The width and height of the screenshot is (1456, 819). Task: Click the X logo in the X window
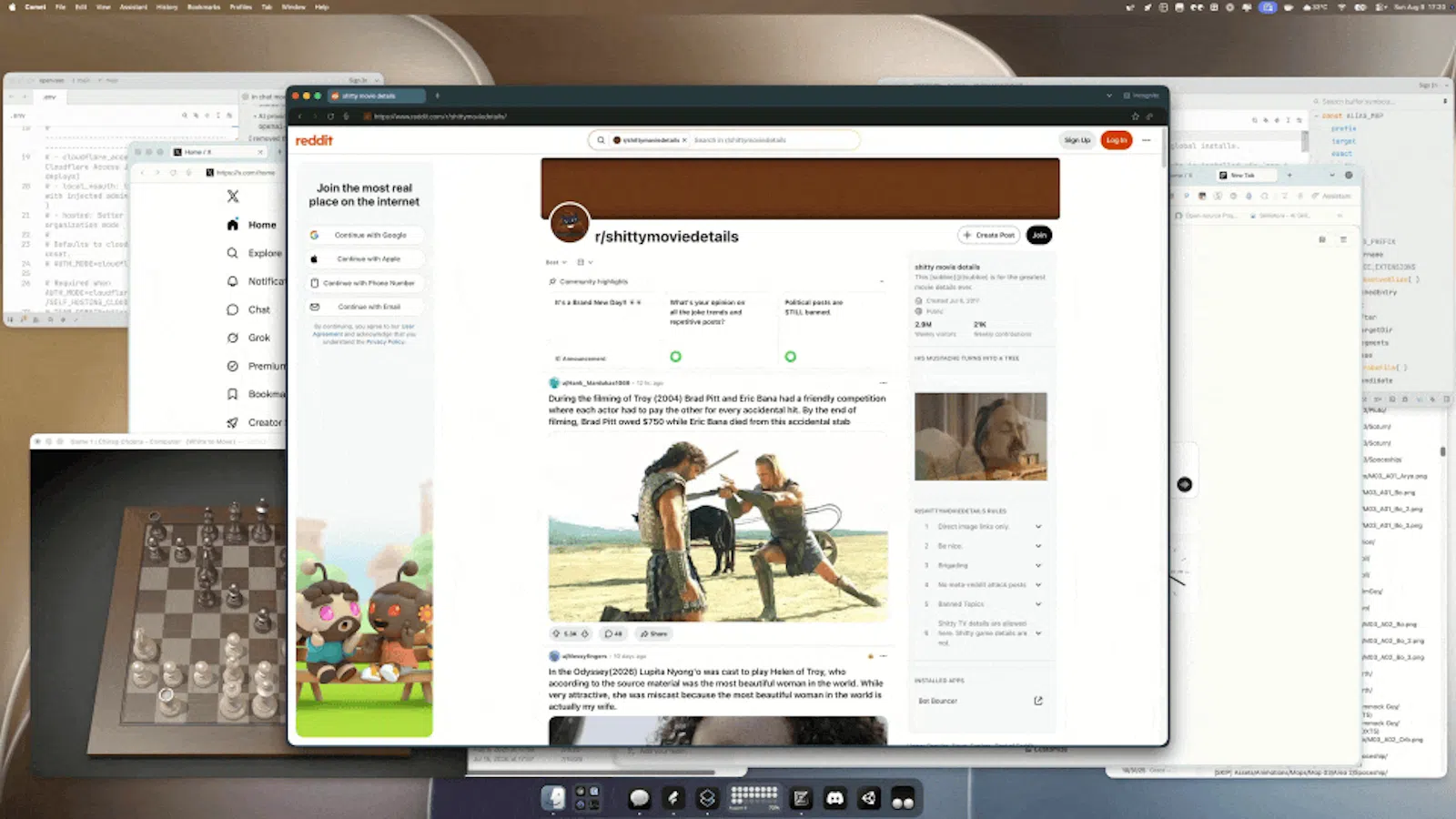[x=233, y=196]
